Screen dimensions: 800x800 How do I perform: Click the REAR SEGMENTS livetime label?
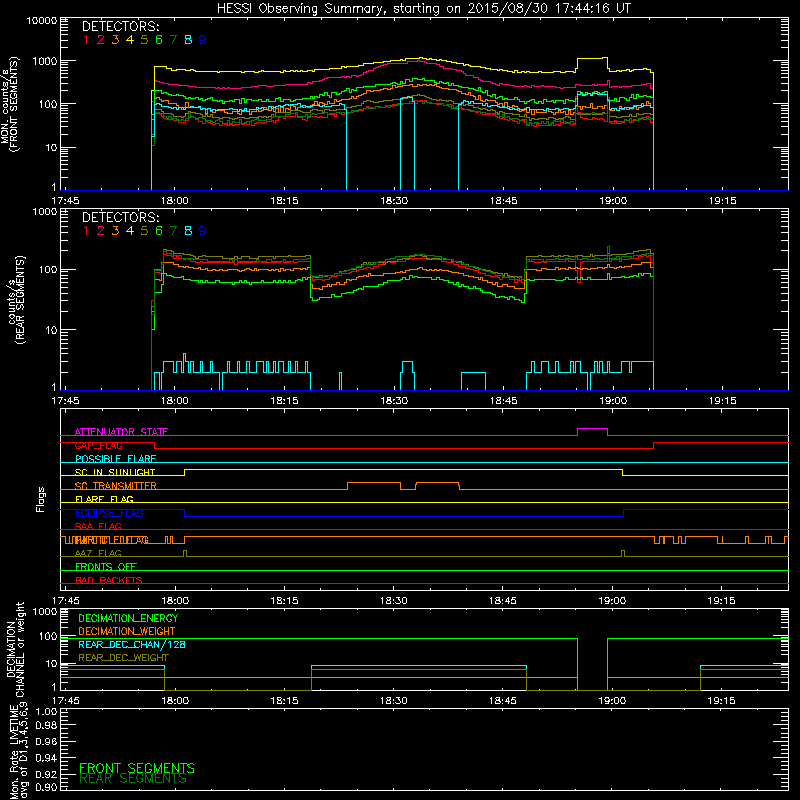click(133, 779)
